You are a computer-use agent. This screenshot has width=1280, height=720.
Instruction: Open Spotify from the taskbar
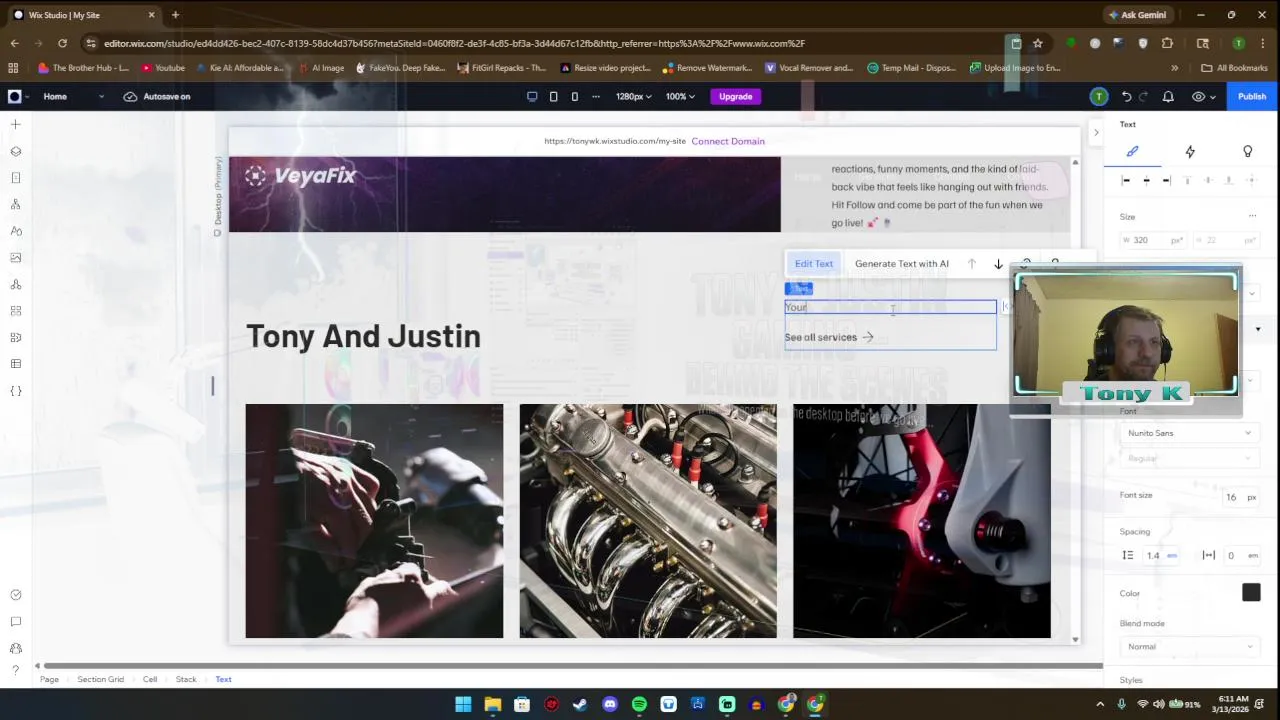point(639,704)
